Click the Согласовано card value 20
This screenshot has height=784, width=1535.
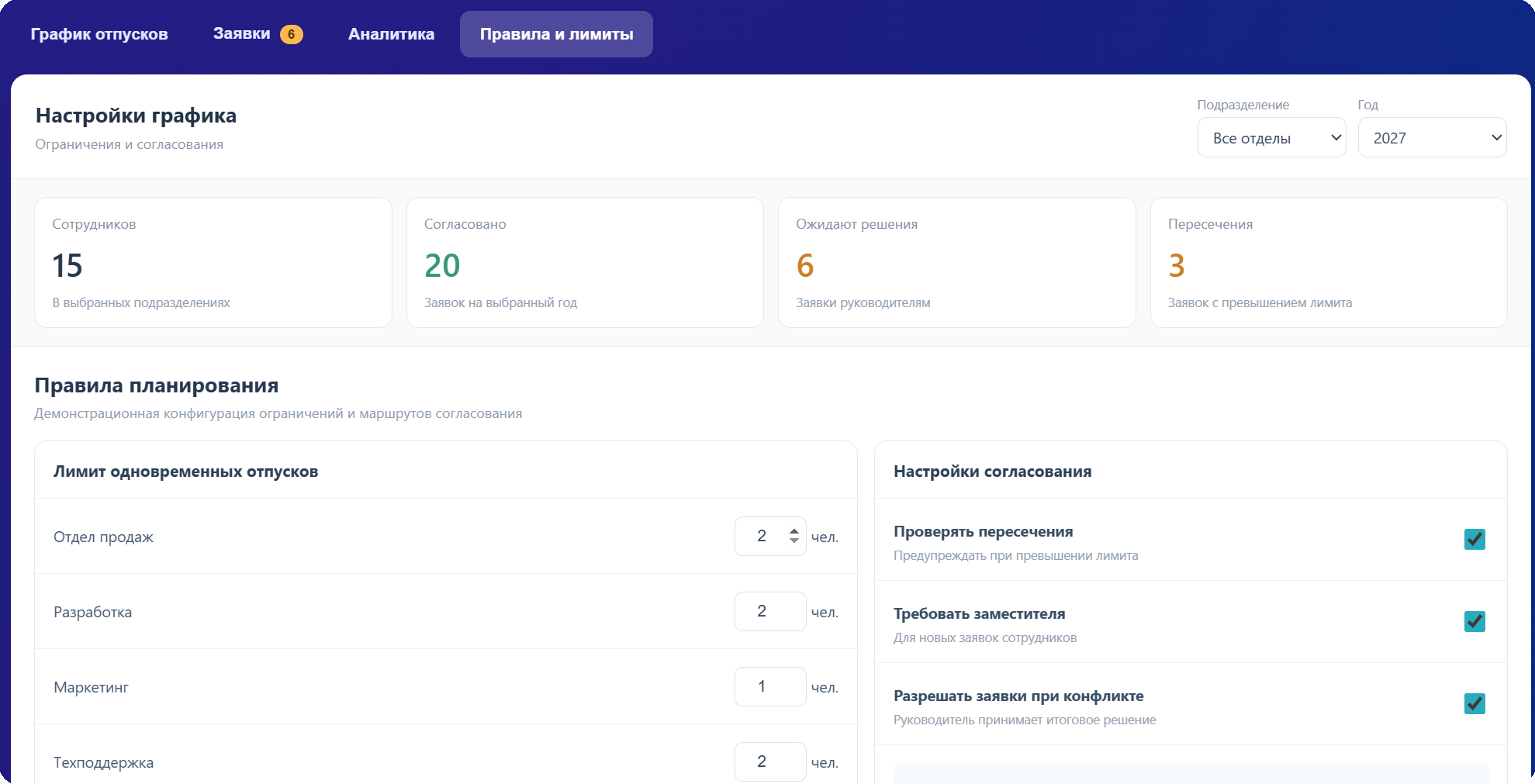442,266
